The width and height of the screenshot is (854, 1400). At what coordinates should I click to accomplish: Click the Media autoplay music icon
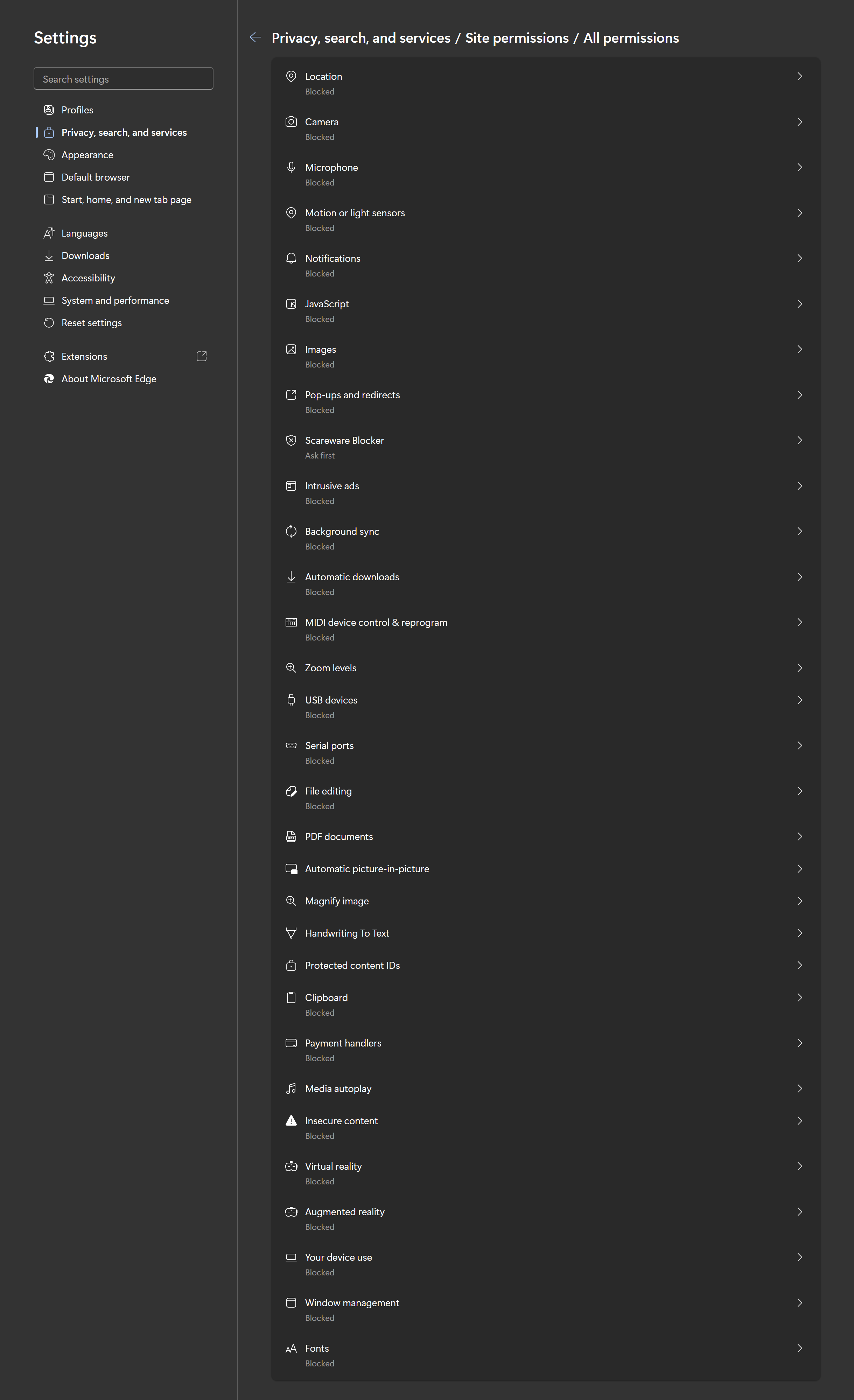[291, 1088]
